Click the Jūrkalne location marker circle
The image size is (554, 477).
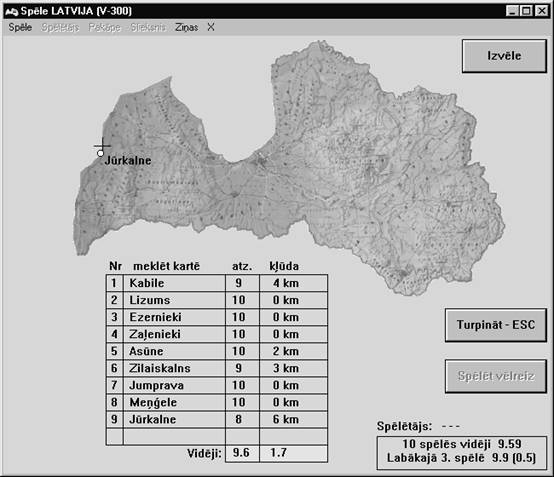tap(100, 154)
